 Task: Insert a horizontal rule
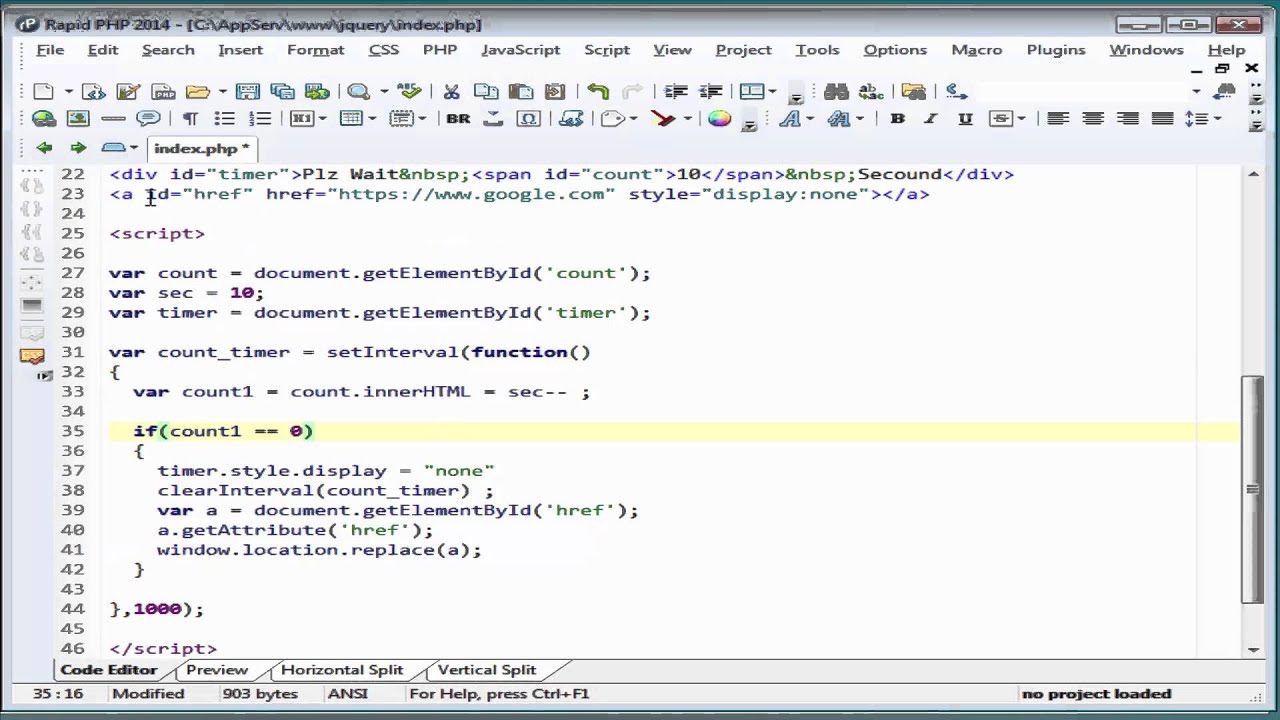pyautogui.click(x=113, y=119)
